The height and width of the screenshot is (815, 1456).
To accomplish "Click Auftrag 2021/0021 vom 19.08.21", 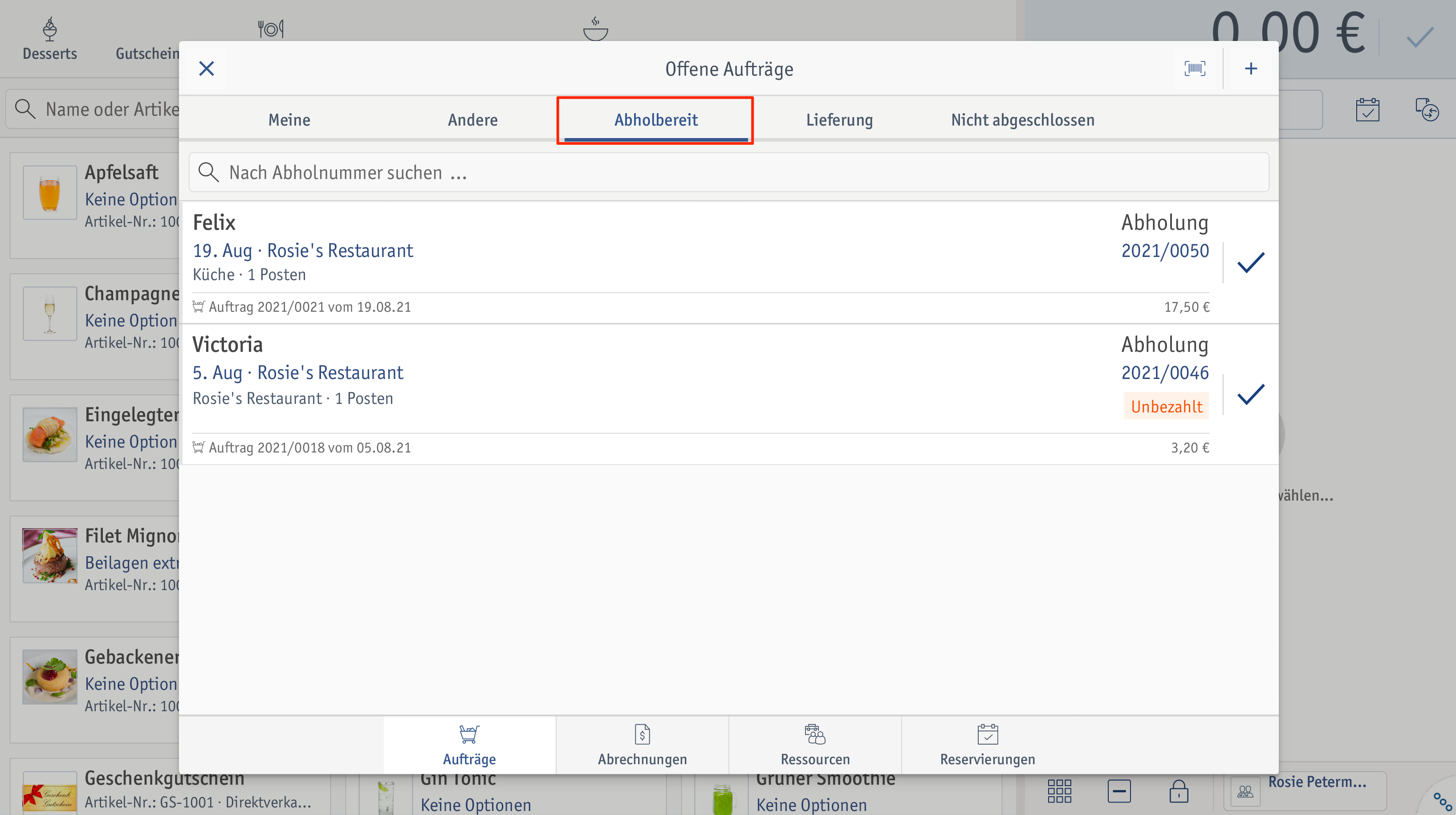I will click(309, 307).
